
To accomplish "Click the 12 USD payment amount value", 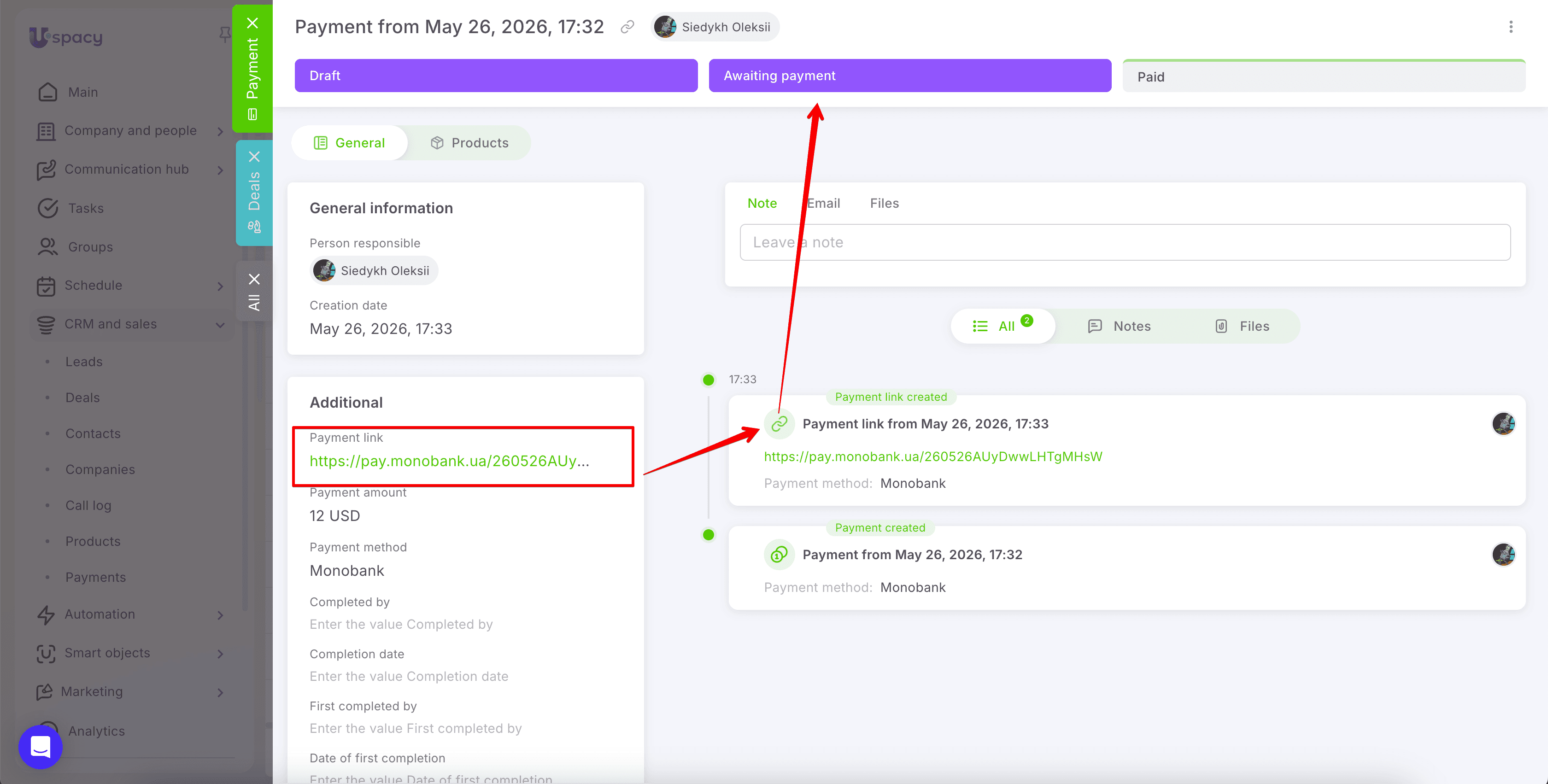I will [335, 516].
